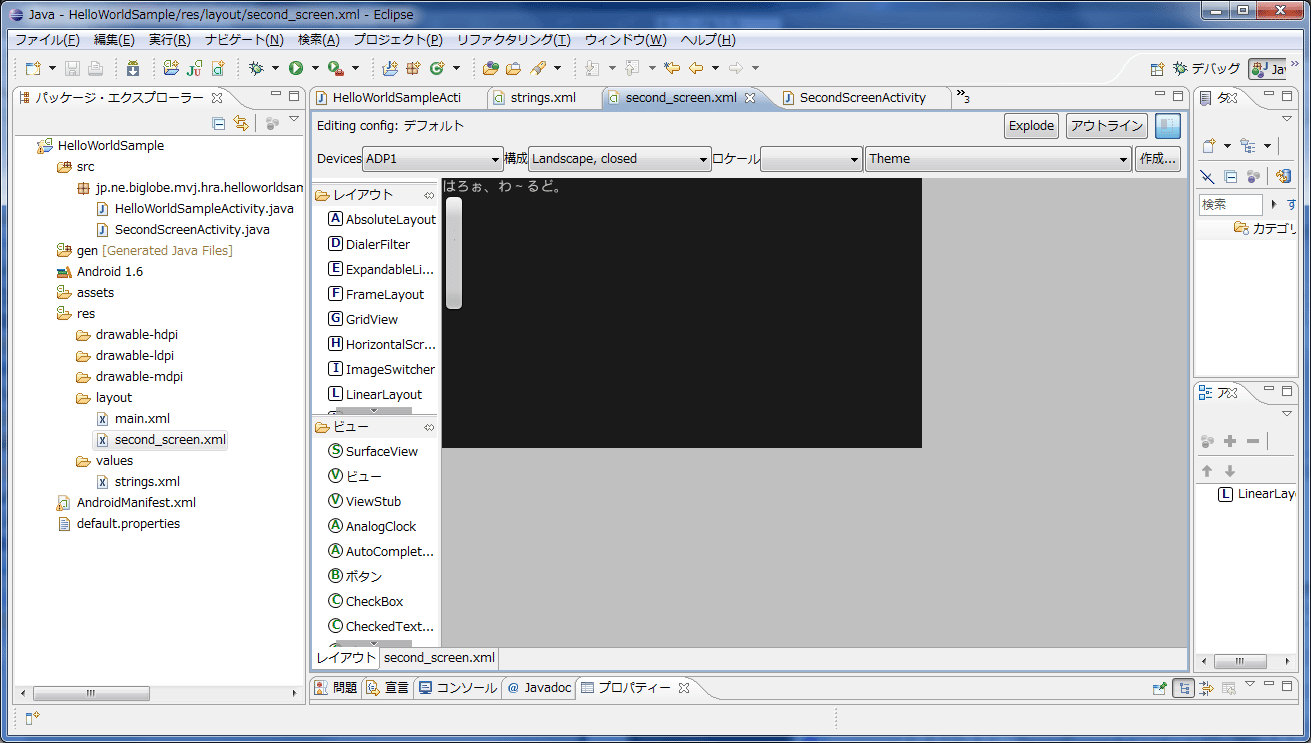Open the Devices ADP1 dropdown
Viewport: 1311px width, 743px height.
tap(432, 159)
